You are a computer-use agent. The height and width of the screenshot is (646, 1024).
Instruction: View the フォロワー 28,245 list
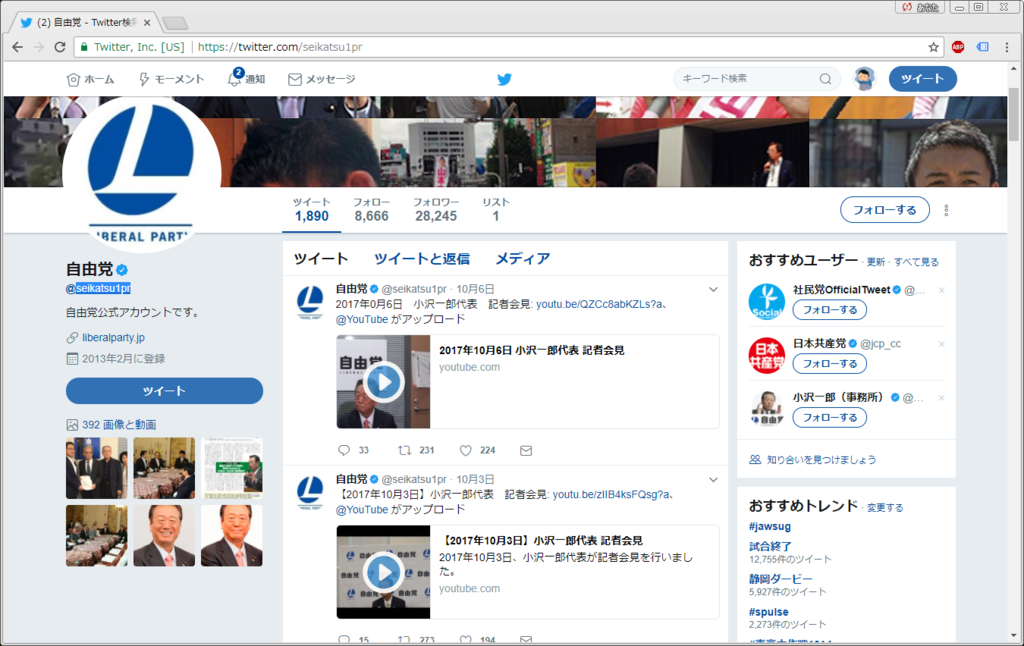(436, 210)
